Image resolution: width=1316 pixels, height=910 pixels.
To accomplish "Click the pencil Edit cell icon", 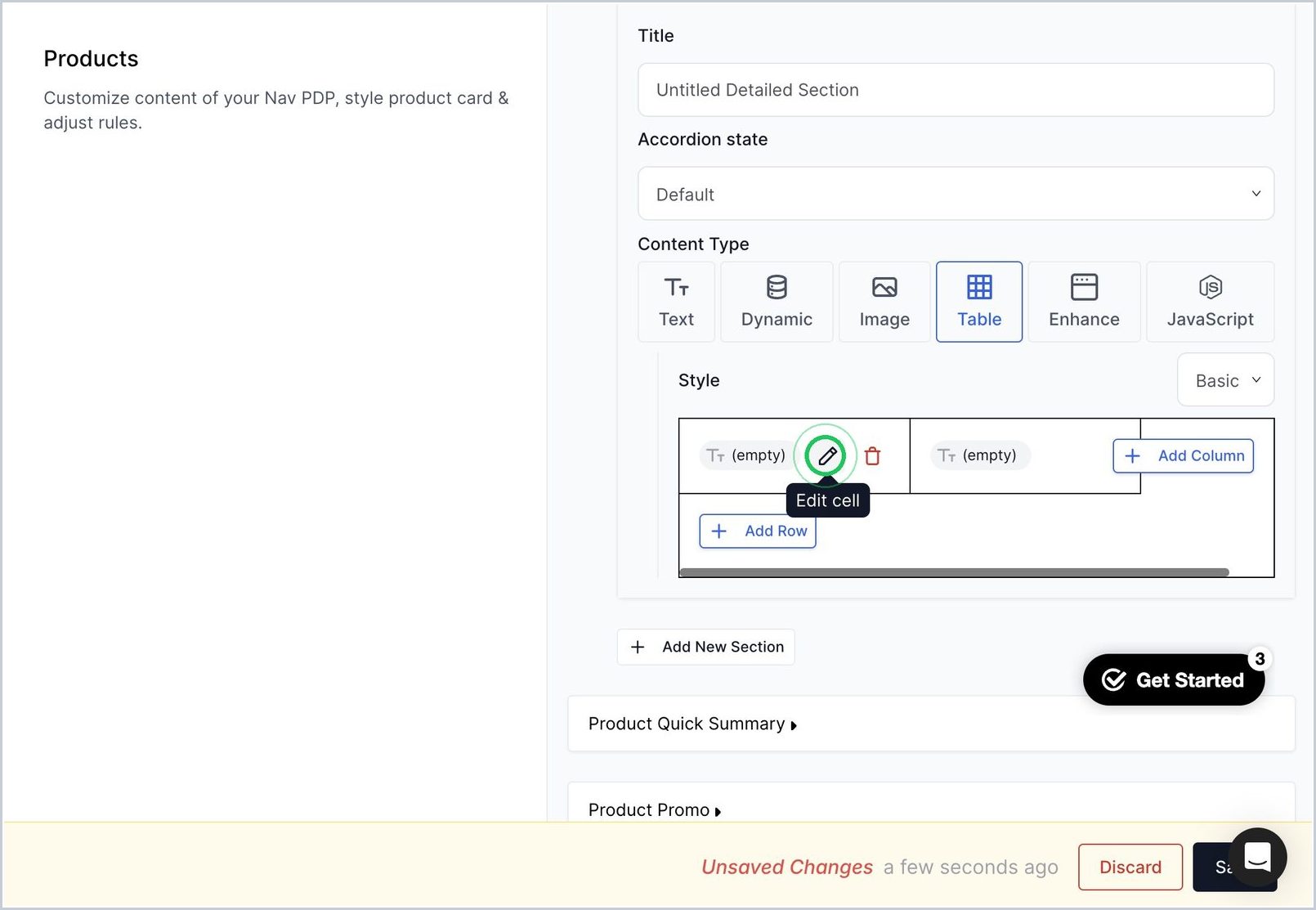I will pos(826,455).
